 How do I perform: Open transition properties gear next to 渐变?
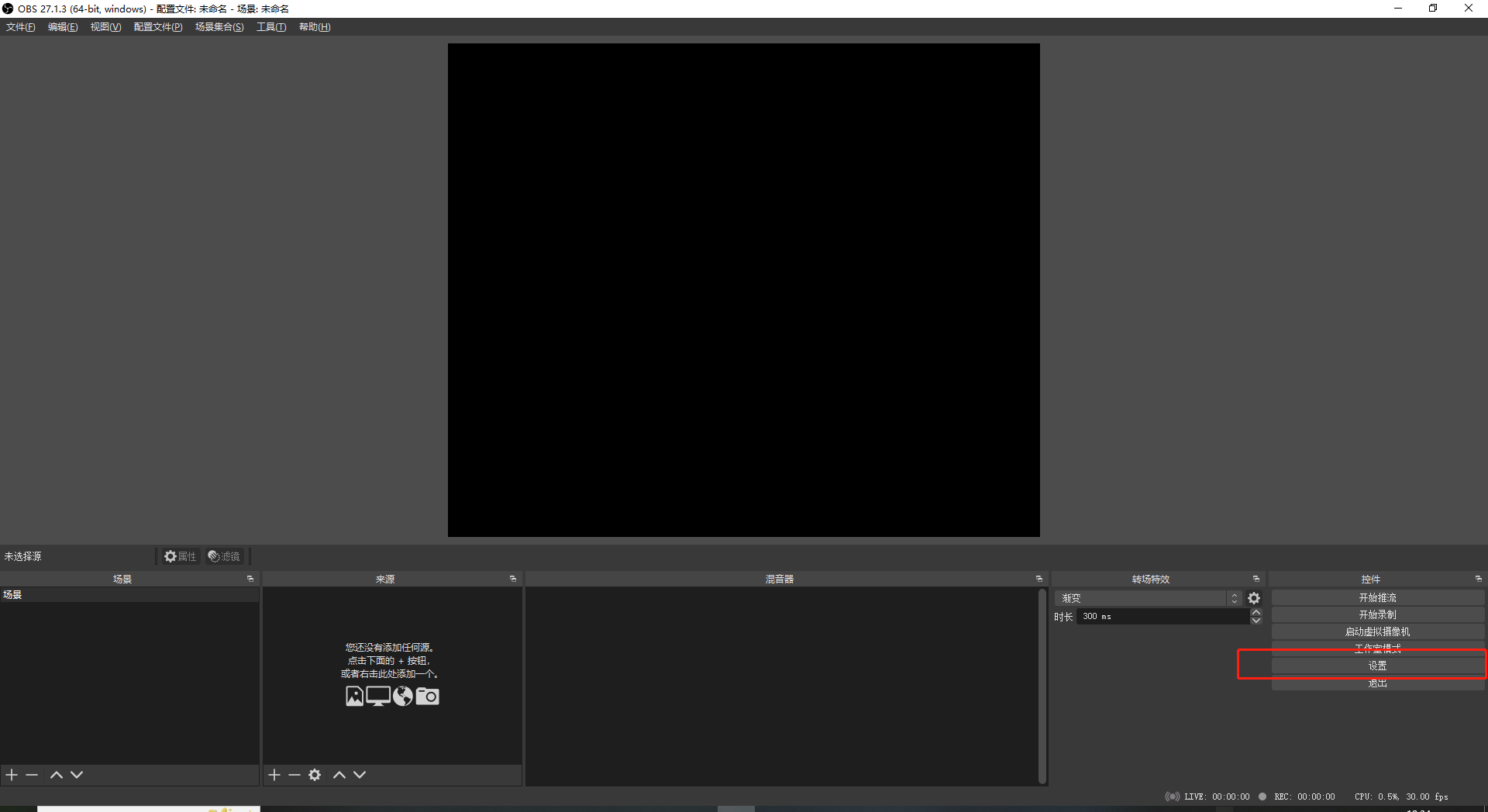(x=1254, y=598)
